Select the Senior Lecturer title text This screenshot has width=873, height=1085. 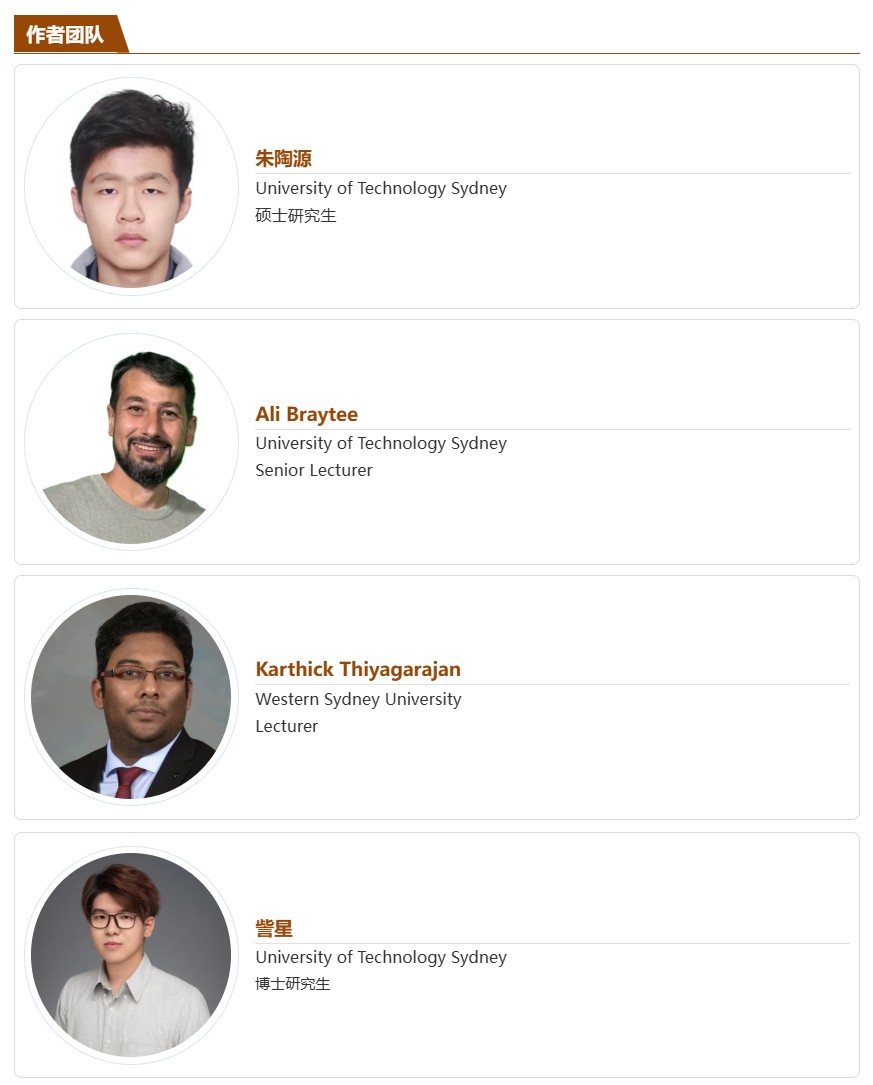point(313,470)
